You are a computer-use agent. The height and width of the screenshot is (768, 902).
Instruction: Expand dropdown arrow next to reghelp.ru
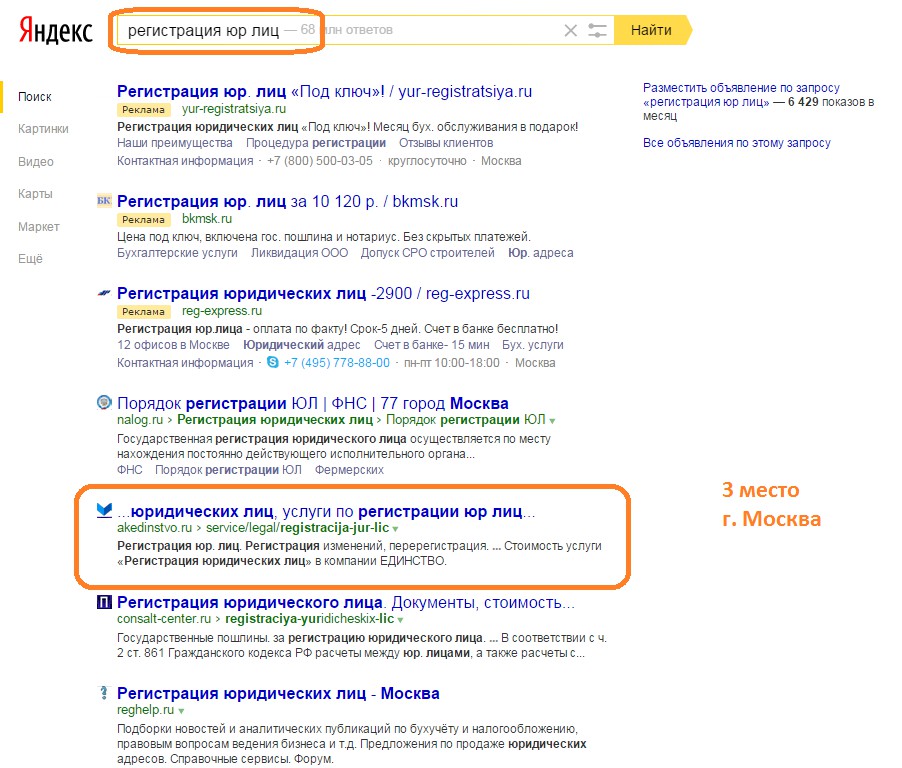181,711
